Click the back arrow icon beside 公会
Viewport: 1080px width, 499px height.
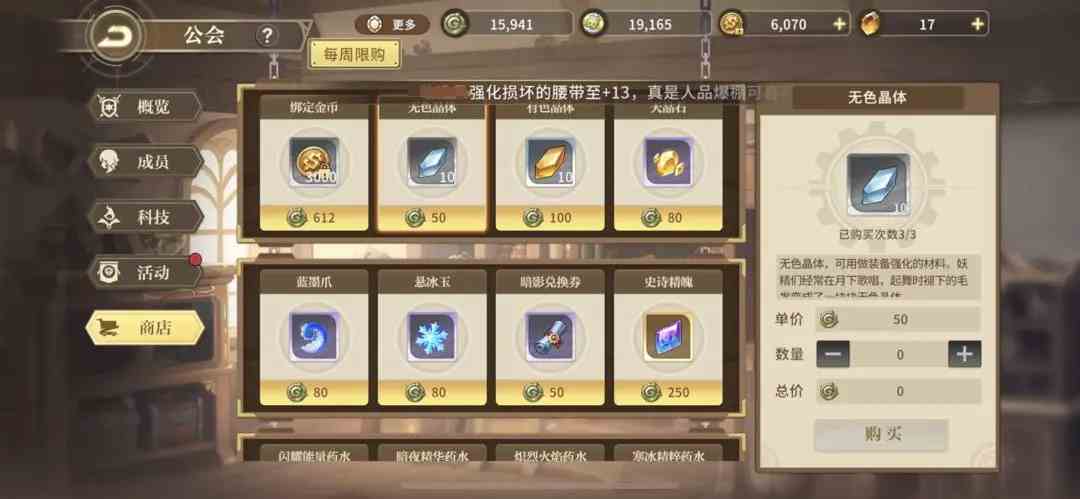click(x=114, y=37)
